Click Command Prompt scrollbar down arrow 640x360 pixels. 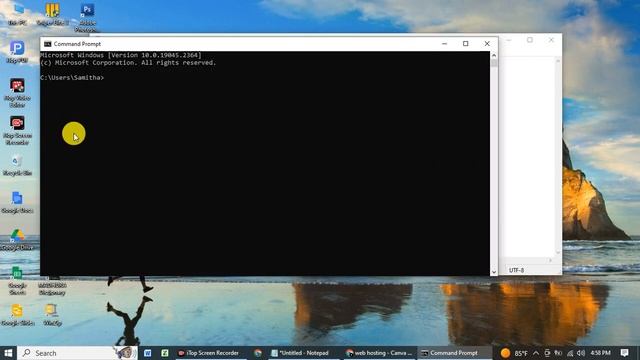(494, 272)
